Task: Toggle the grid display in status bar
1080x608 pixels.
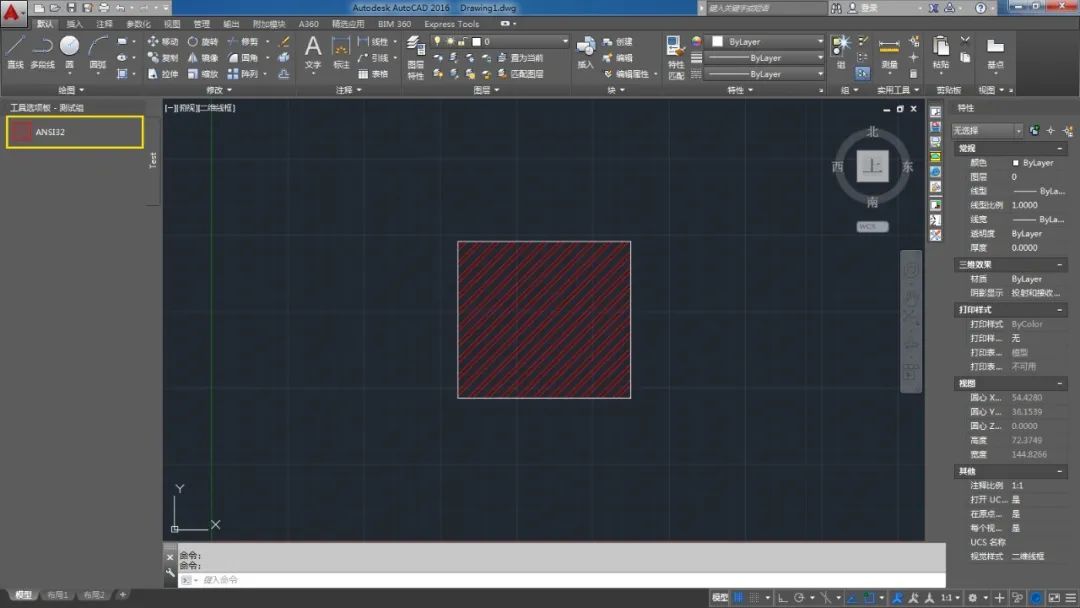Action: tap(738, 598)
